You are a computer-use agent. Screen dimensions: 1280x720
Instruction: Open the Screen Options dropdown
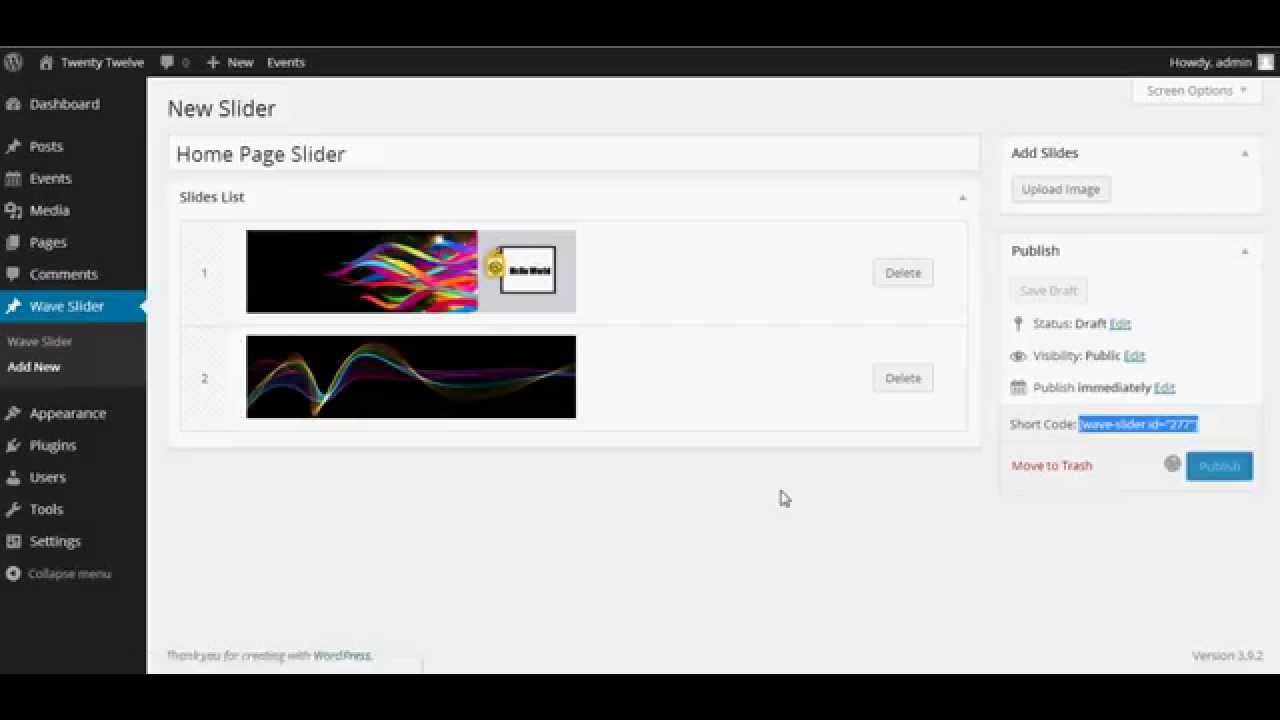1197,90
